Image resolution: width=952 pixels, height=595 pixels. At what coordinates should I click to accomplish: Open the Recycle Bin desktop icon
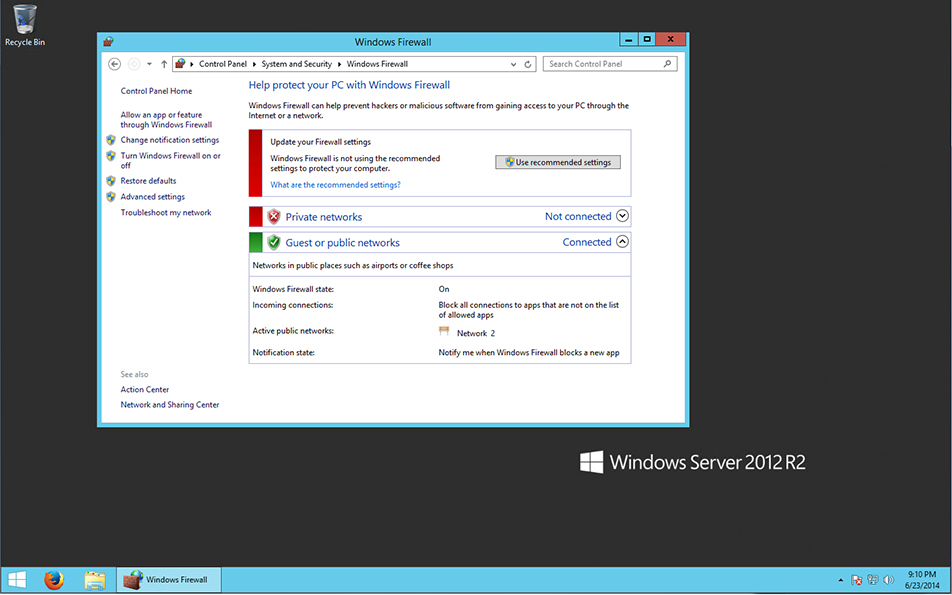[x=25, y=26]
